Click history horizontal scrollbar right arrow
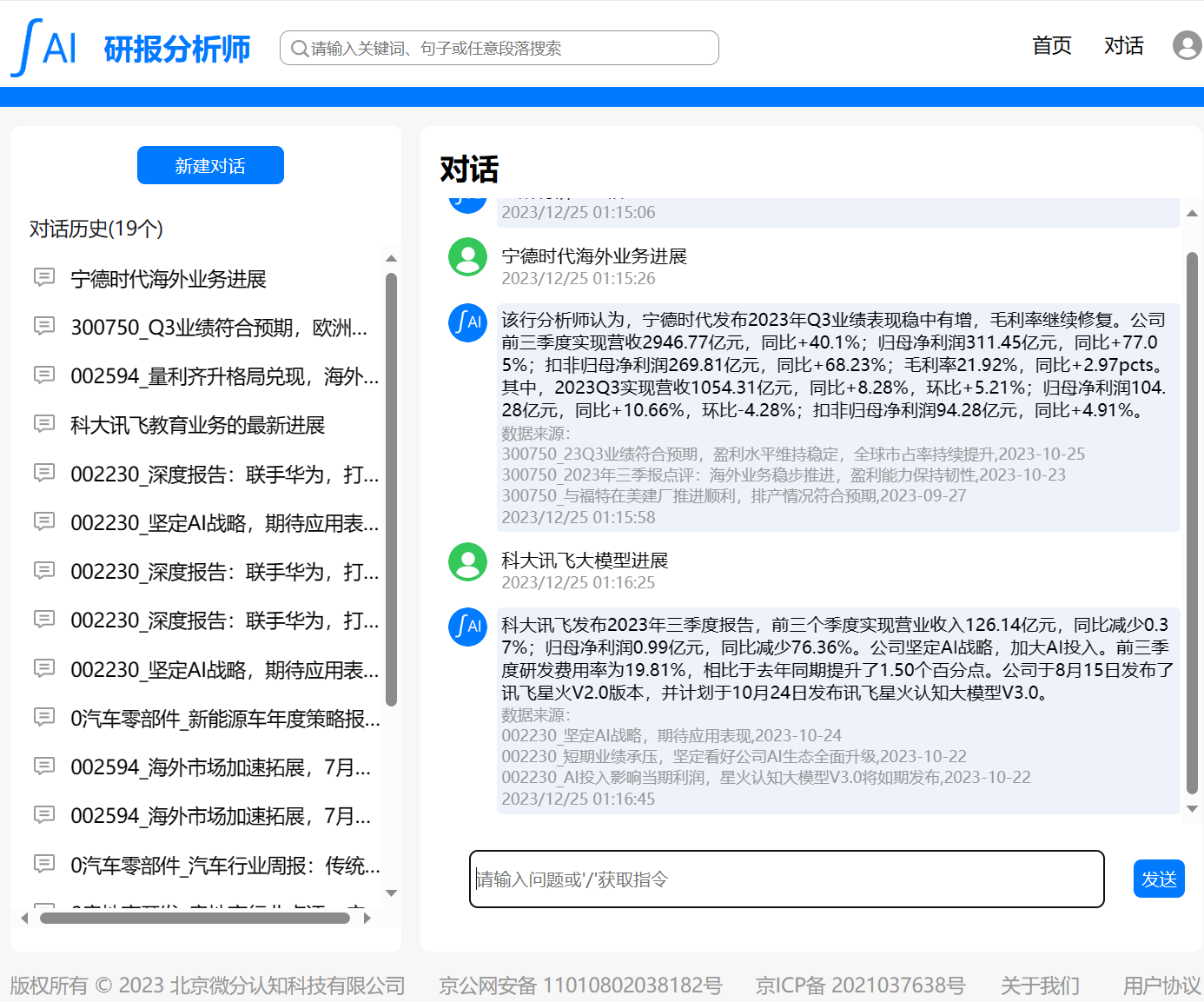This screenshot has height=1002, width=1204. (367, 918)
